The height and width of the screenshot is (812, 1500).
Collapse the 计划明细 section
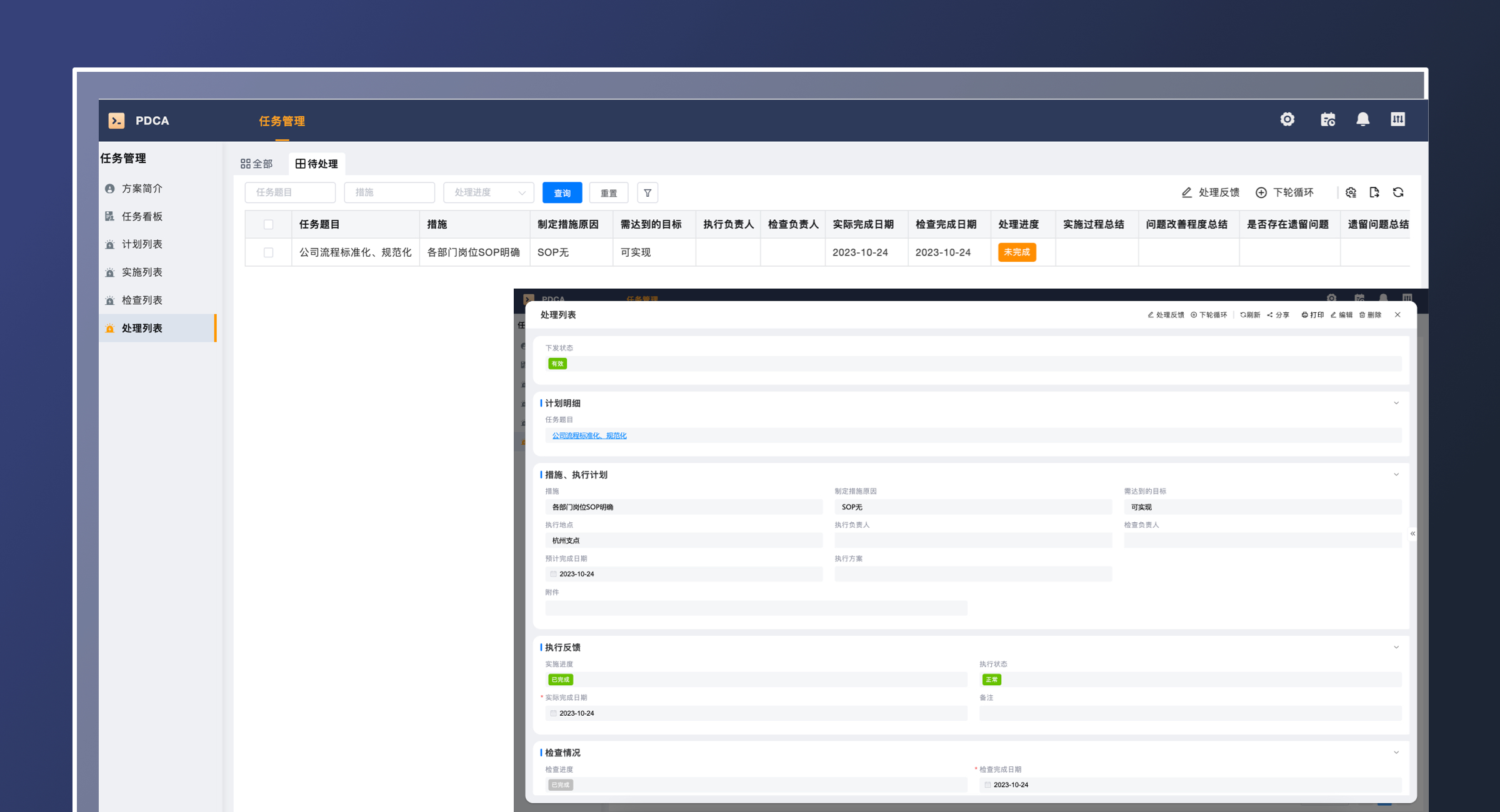pos(1396,403)
